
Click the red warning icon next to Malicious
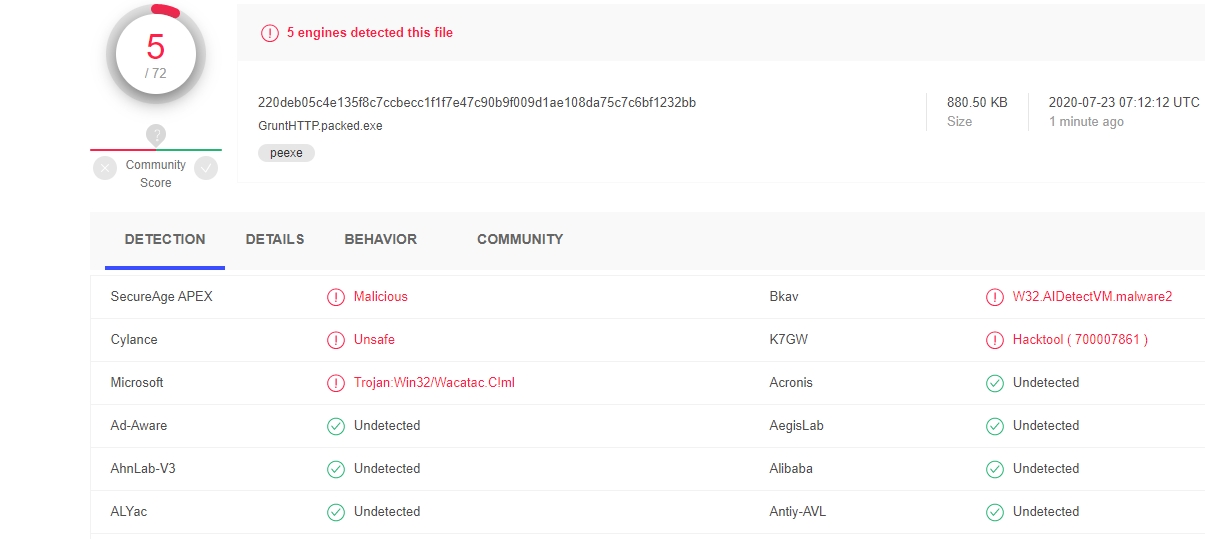click(336, 297)
